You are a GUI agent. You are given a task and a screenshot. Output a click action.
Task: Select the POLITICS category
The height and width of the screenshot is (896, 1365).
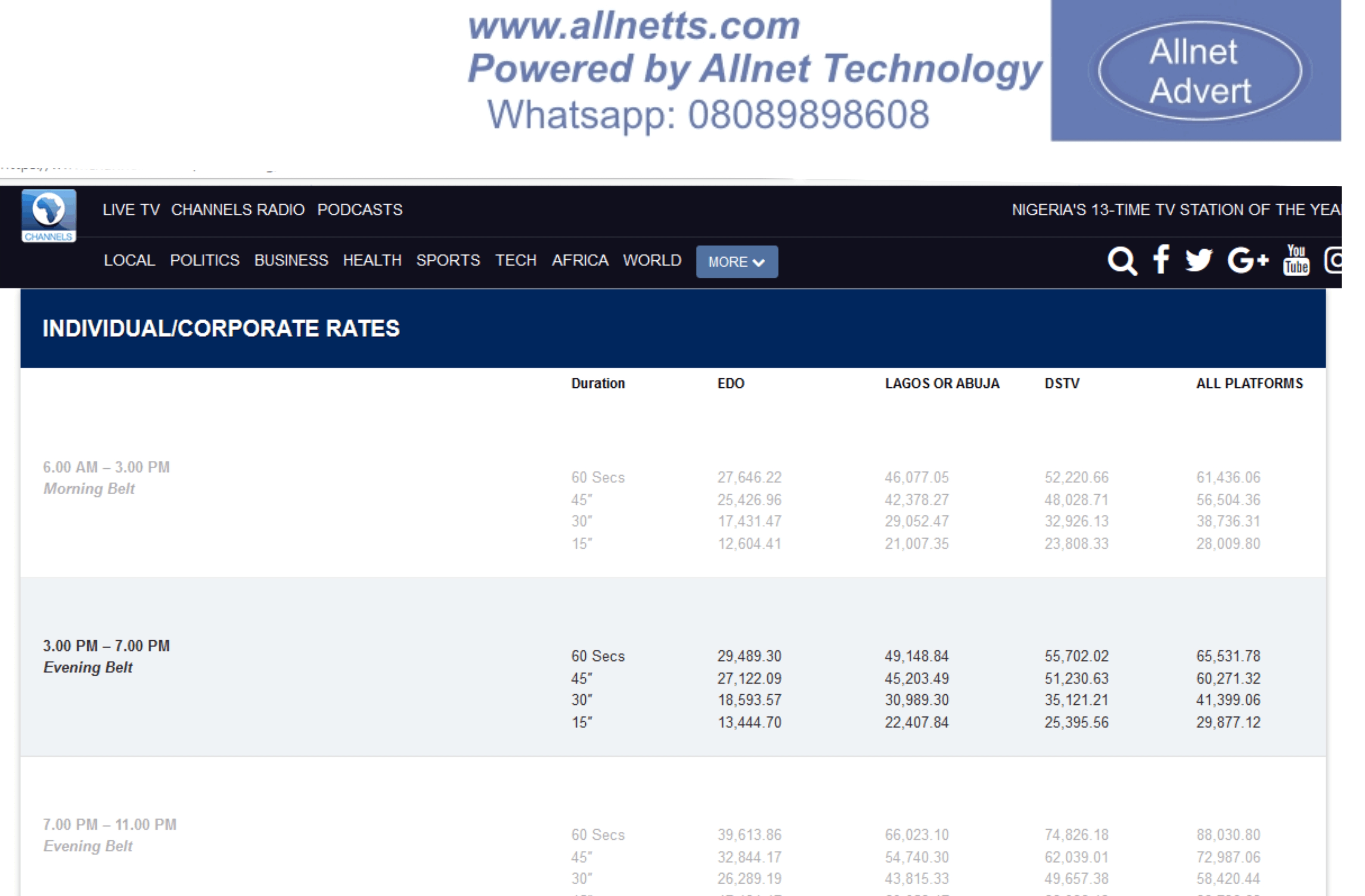pyautogui.click(x=204, y=260)
